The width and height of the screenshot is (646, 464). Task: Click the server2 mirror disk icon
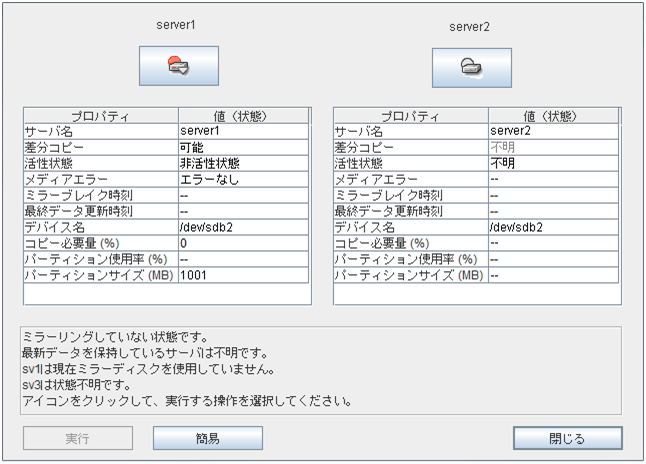(x=471, y=67)
